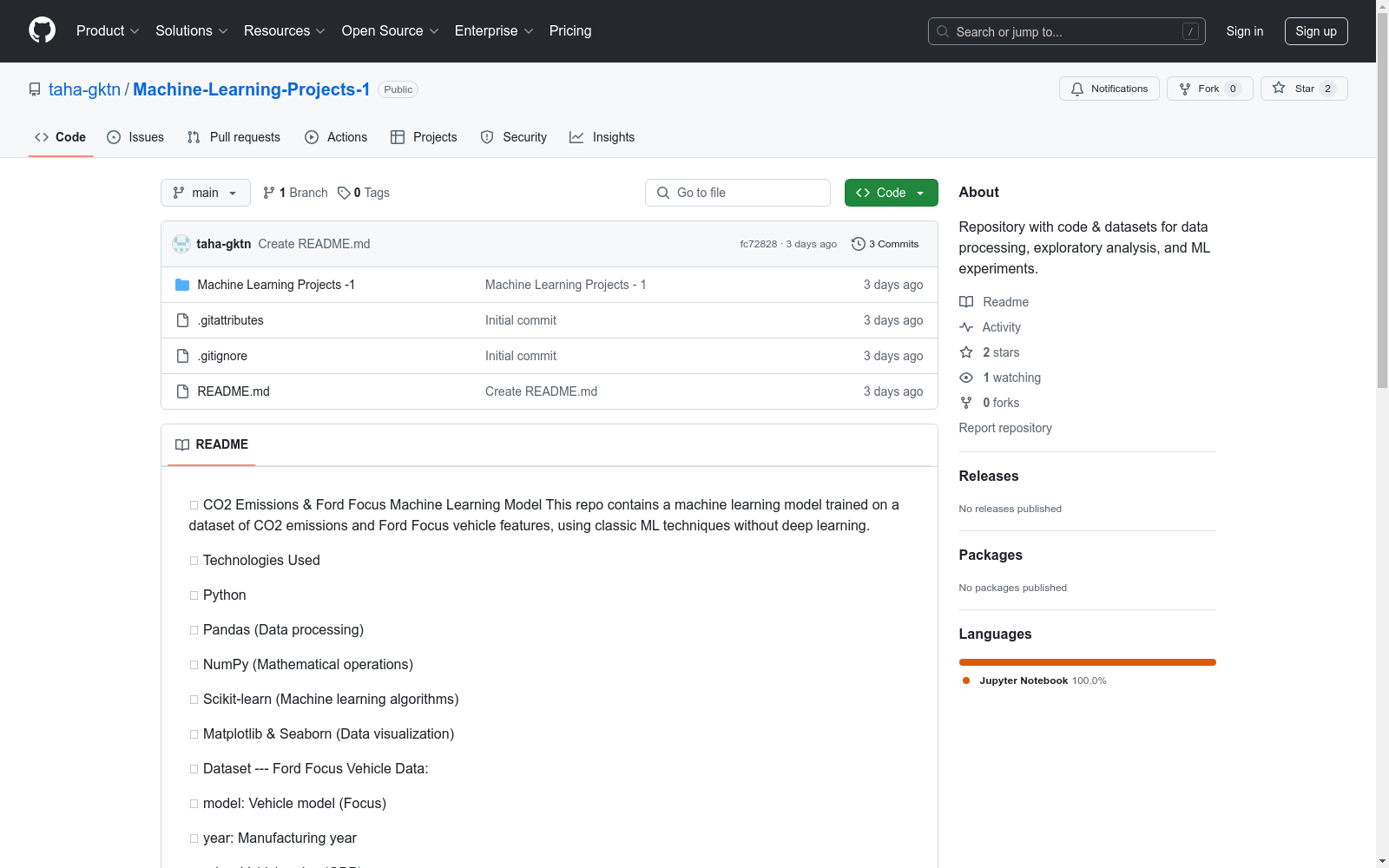Open the README.md file
Image resolution: width=1389 pixels, height=868 pixels.
pyautogui.click(x=234, y=391)
